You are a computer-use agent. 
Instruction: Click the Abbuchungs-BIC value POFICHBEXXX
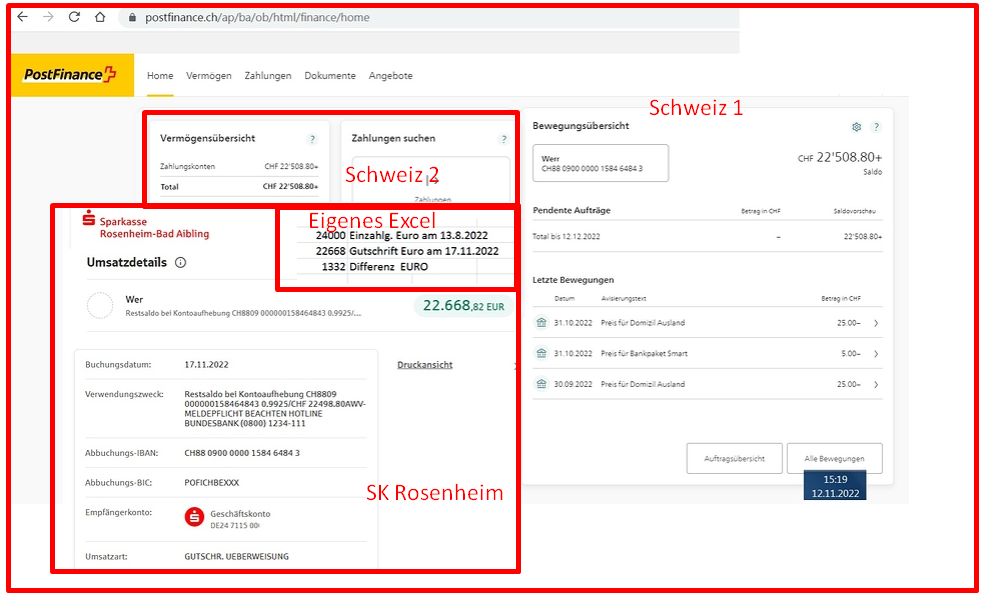211,483
